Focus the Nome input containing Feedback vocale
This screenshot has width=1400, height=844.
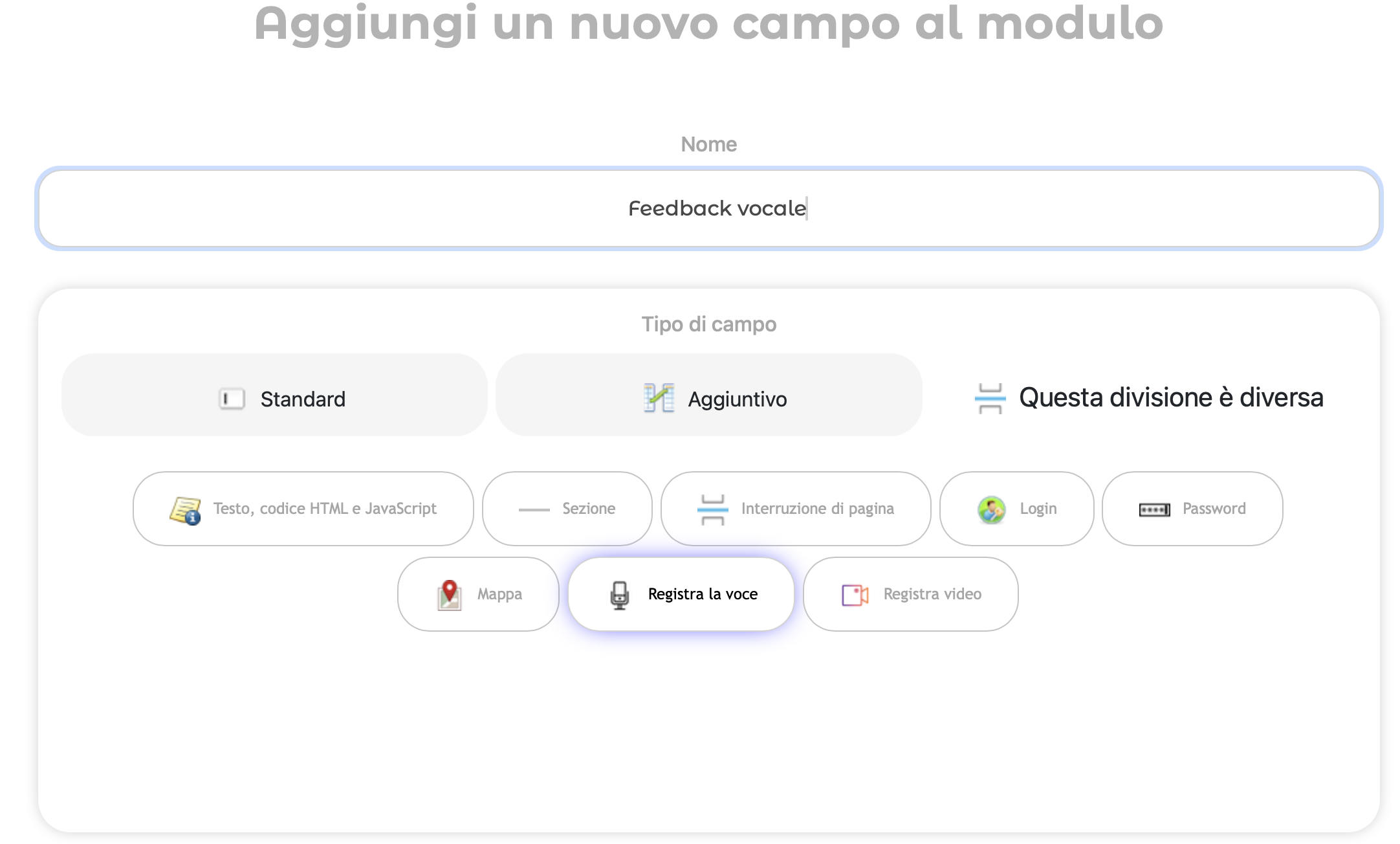click(x=708, y=208)
